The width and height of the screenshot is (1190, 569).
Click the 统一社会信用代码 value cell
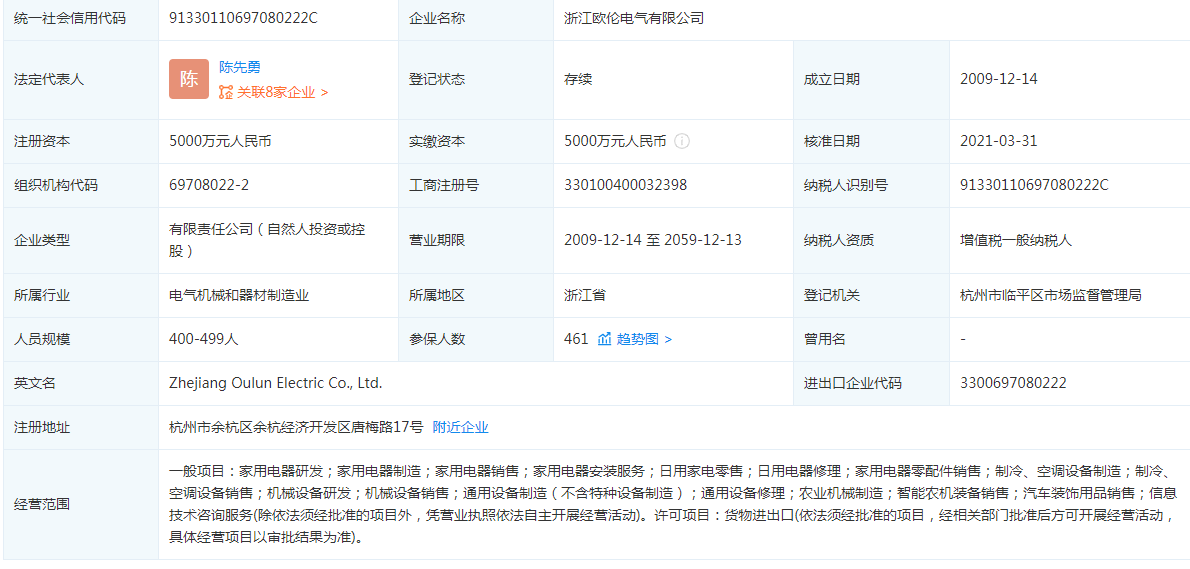(x=243, y=18)
